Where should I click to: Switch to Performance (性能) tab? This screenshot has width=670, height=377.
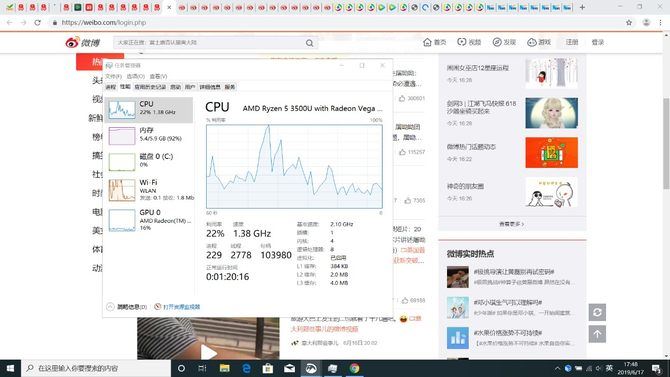(125, 87)
